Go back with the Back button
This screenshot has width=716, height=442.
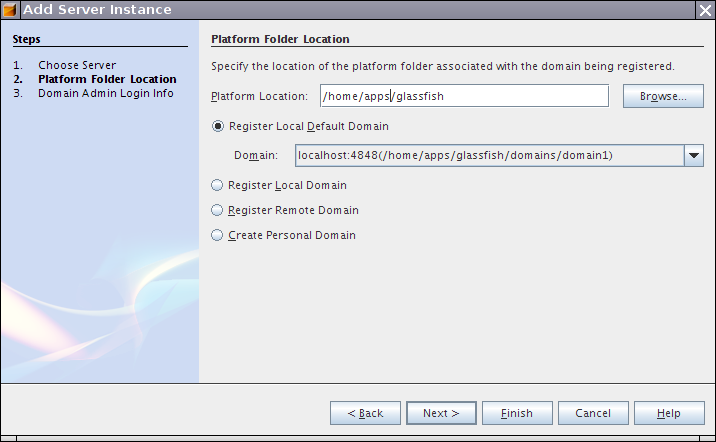coord(365,413)
